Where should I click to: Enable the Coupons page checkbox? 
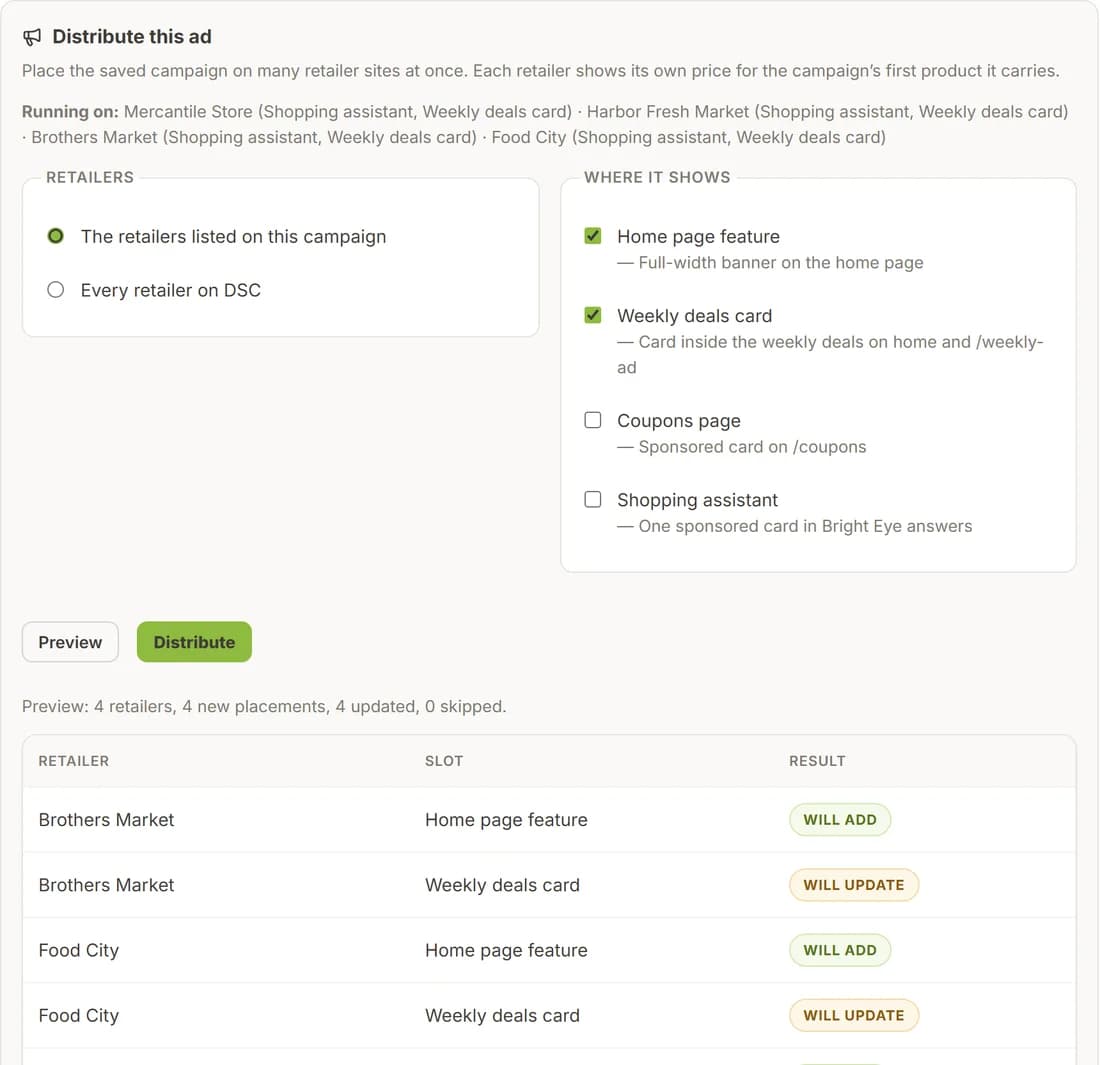click(x=593, y=420)
